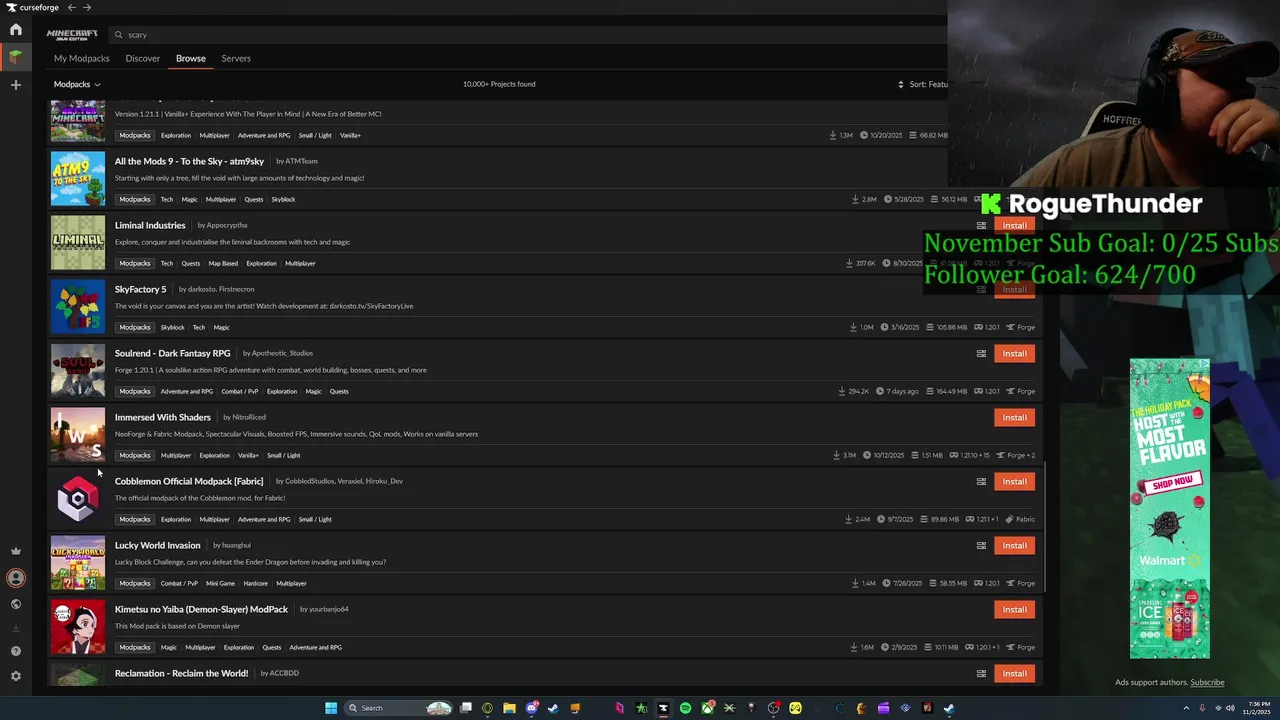Open Spotify from the taskbar
Viewport: 1280px width, 720px height.
click(685, 708)
